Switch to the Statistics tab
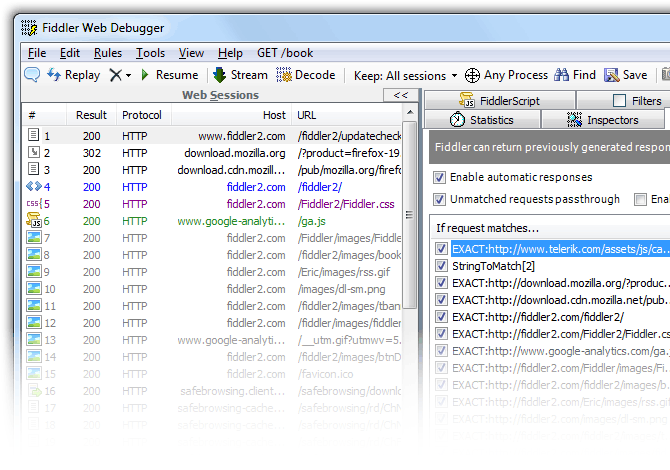This screenshot has width=670, height=470. [482, 120]
